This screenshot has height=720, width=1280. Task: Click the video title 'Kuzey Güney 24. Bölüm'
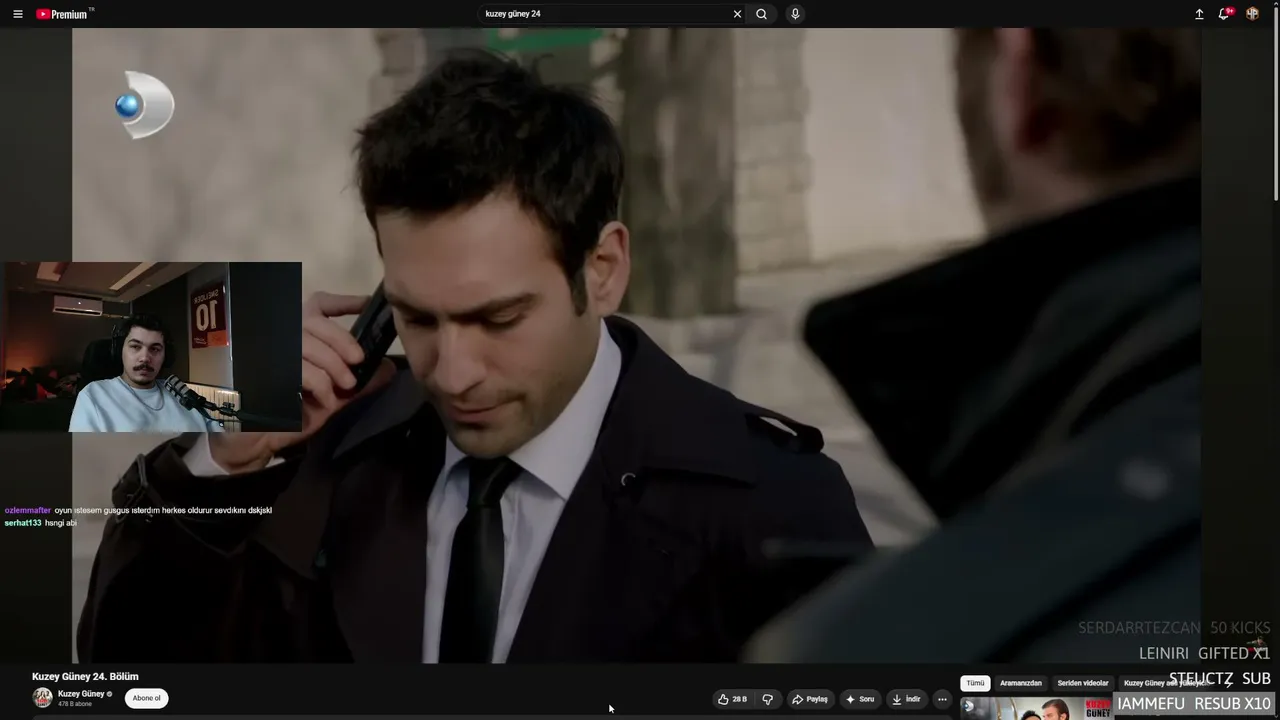click(x=85, y=677)
